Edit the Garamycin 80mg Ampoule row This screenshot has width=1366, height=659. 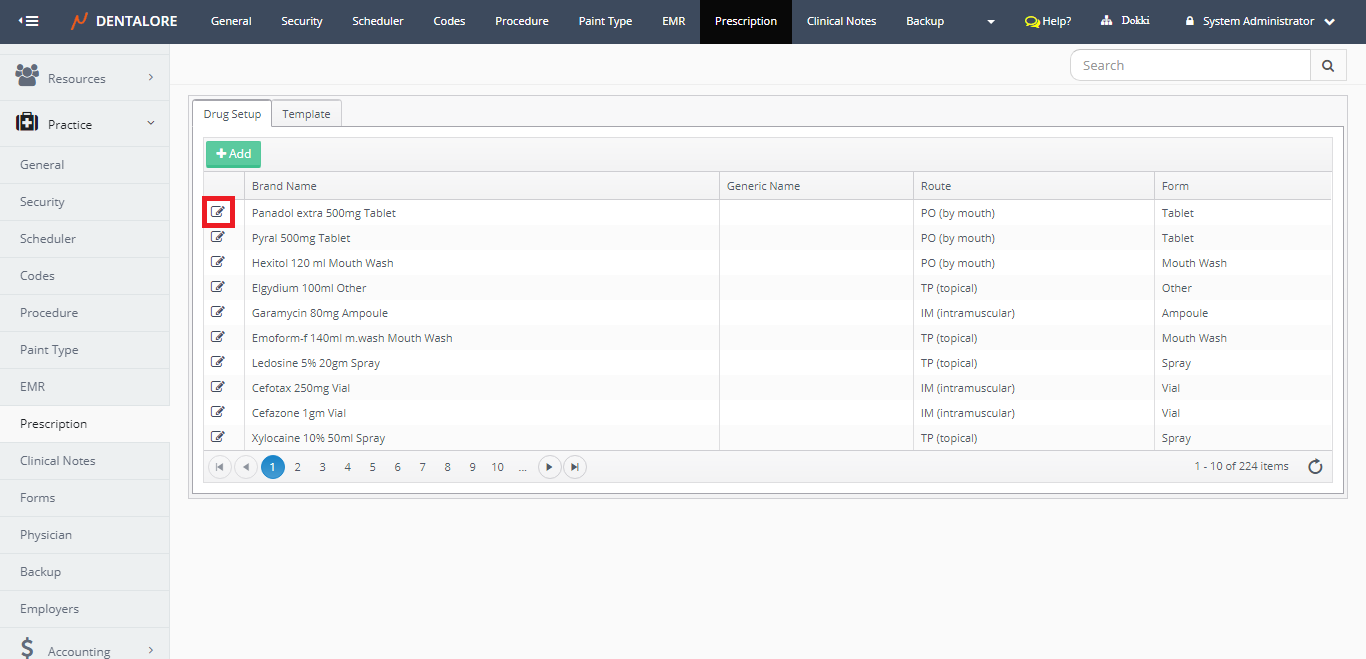coord(218,312)
